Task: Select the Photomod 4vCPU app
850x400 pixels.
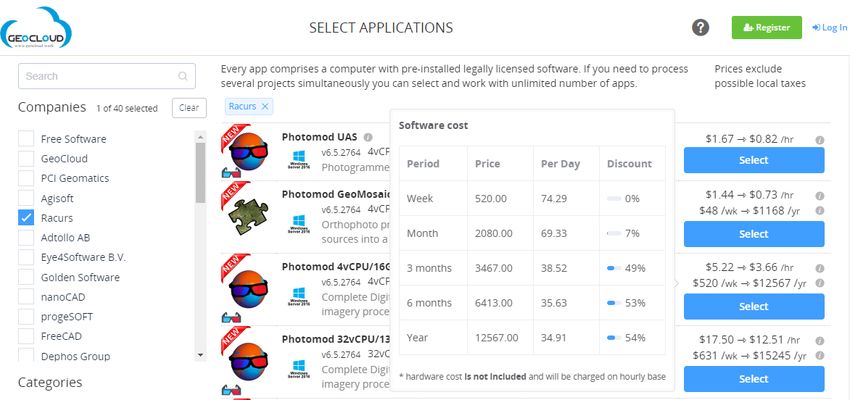Action: coord(754,306)
